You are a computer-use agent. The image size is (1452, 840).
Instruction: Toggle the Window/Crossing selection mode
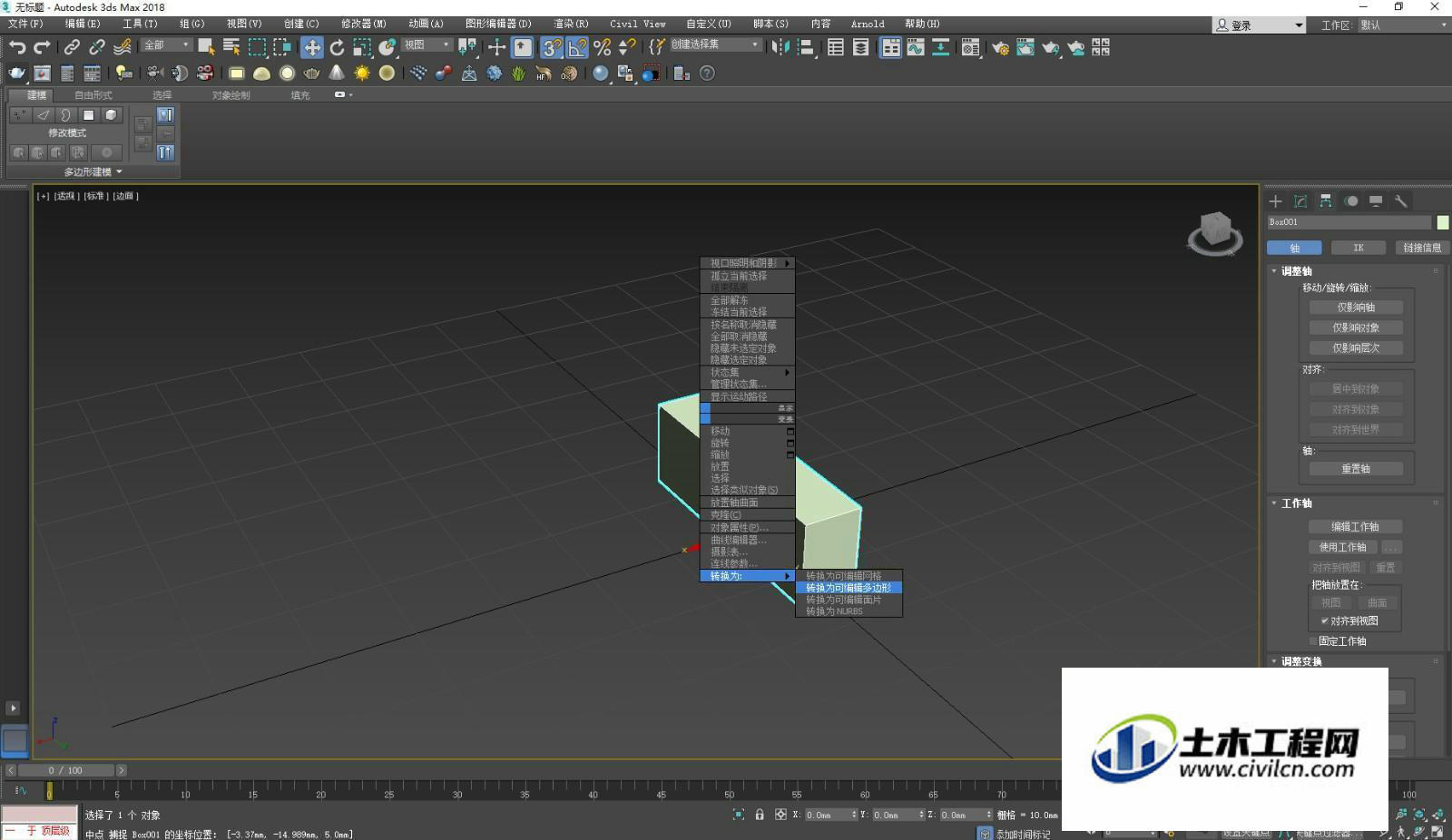pyautogui.click(x=283, y=47)
